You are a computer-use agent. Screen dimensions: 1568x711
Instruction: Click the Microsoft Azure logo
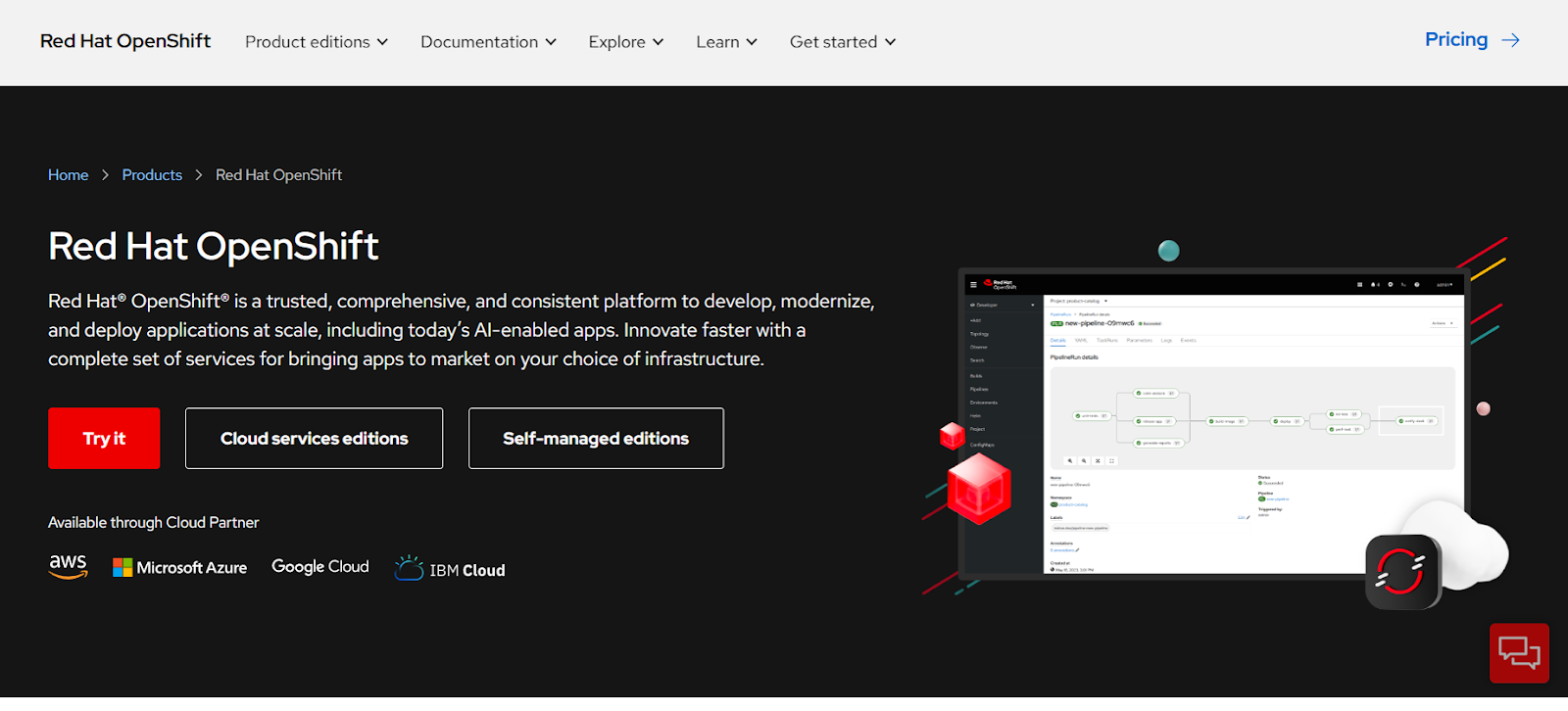point(180,568)
